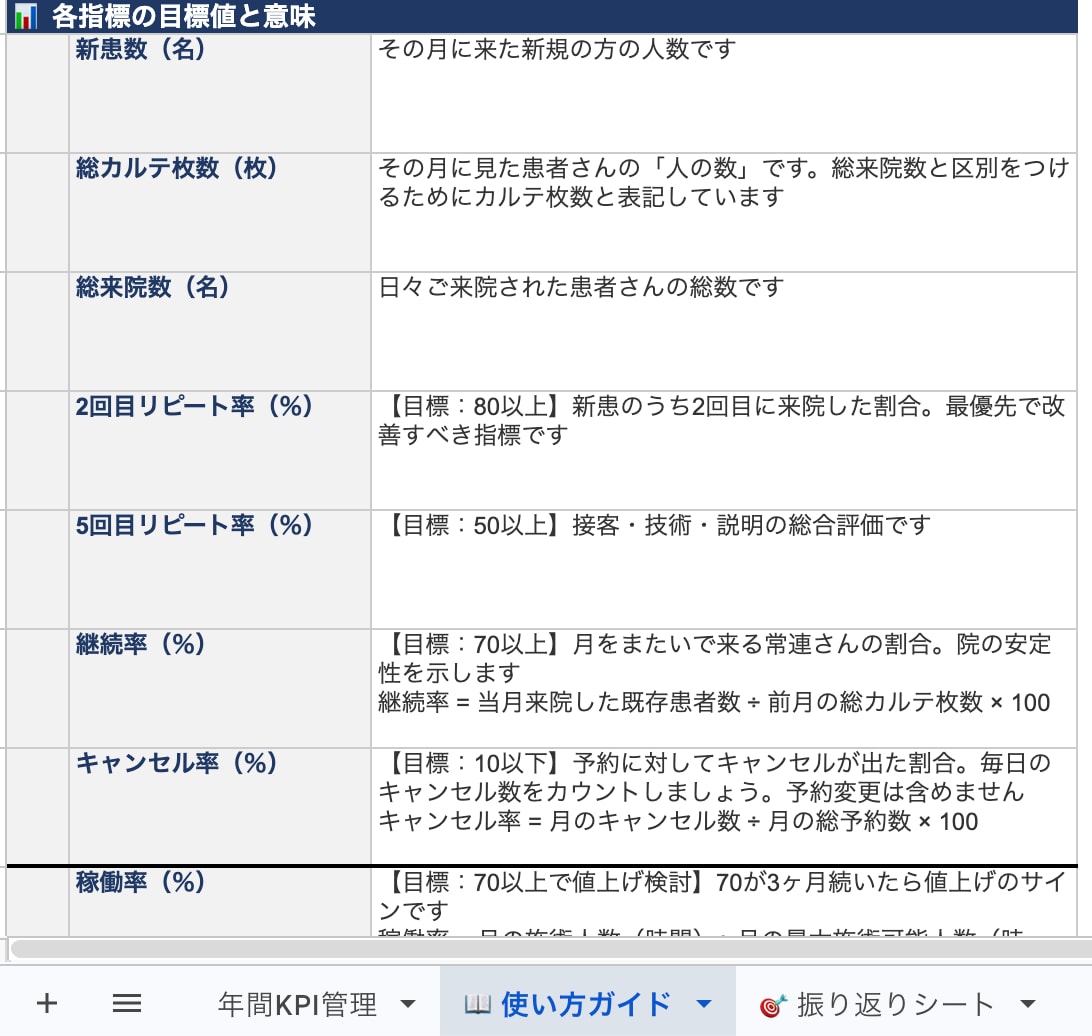The width and height of the screenshot is (1092, 1036).
Task: Click description with 目標：10以下
Action: [x=724, y=807]
